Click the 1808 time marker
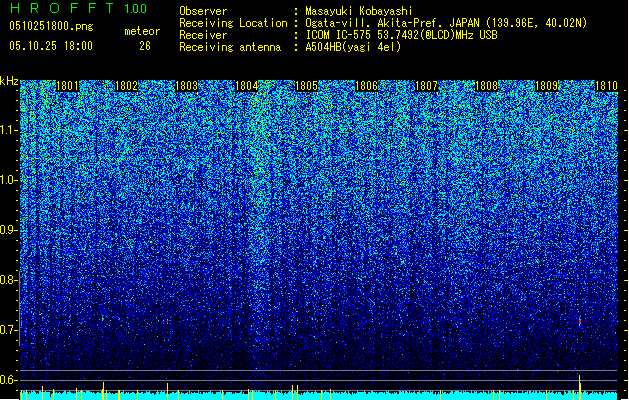The width and height of the screenshot is (629, 400). (x=487, y=86)
